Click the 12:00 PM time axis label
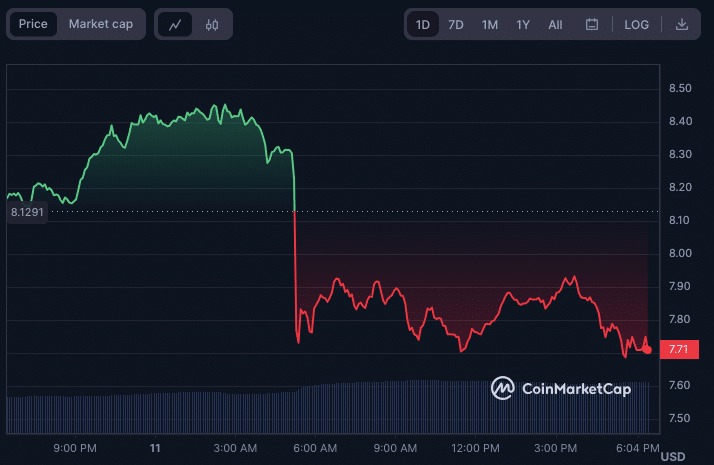 pos(476,447)
